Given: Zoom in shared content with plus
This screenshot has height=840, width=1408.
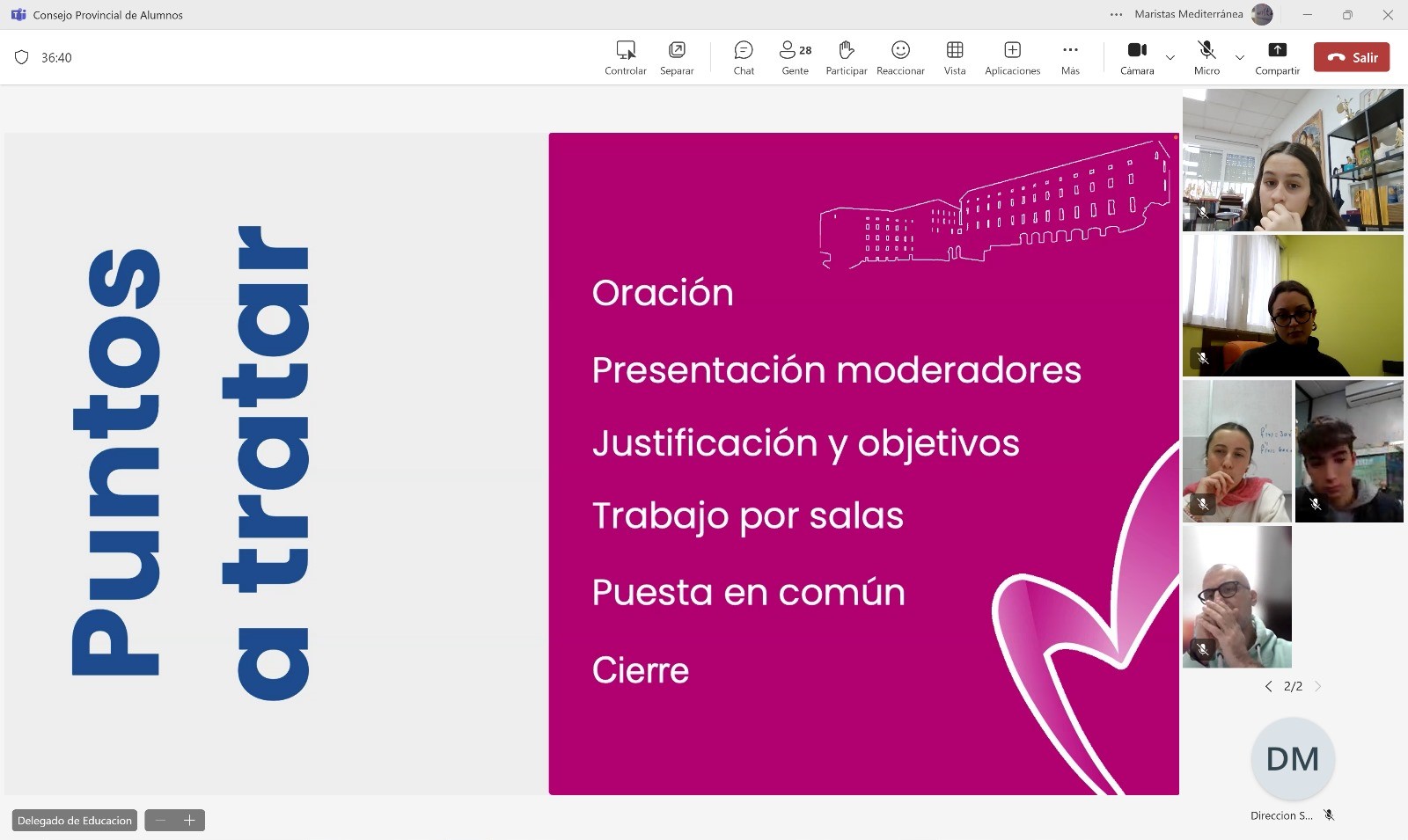Looking at the screenshot, I should tap(189, 820).
